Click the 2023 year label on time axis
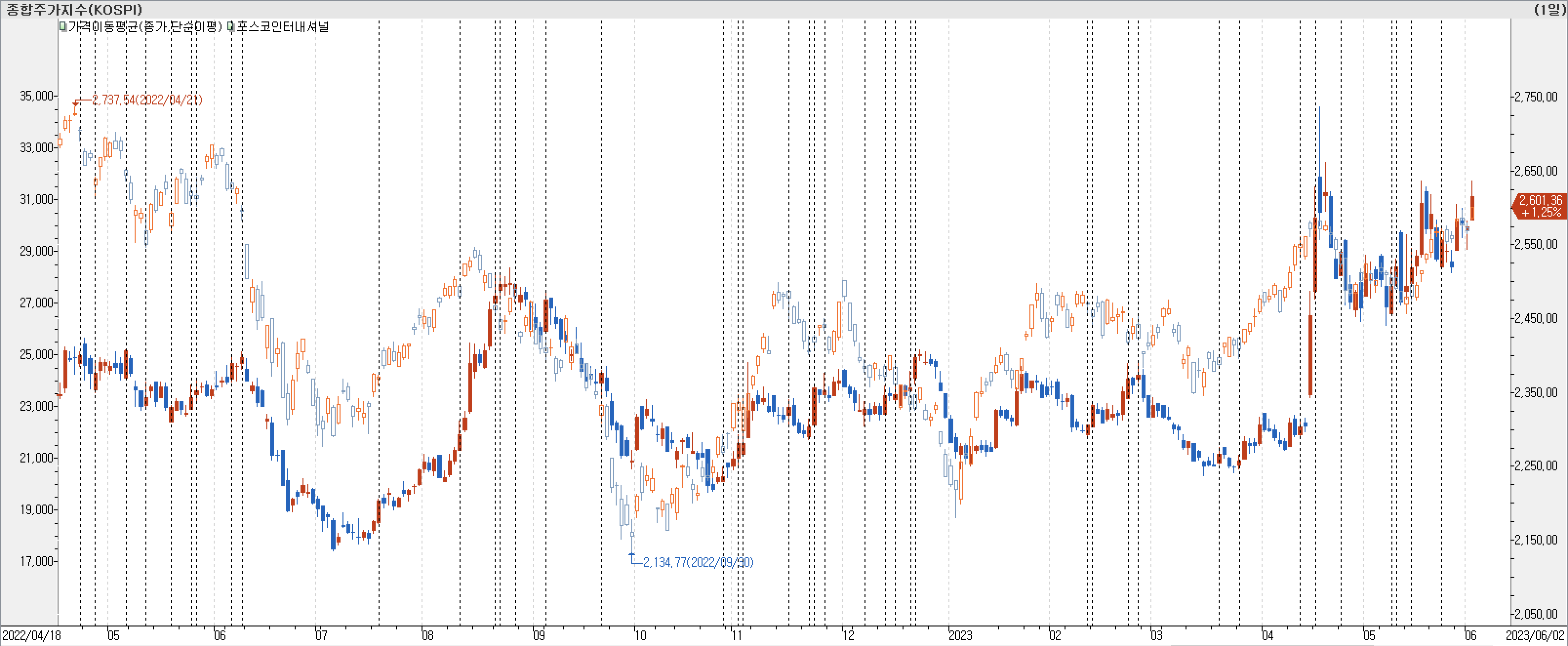Image resolution: width=1568 pixels, height=646 pixels. pyautogui.click(x=960, y=636)
